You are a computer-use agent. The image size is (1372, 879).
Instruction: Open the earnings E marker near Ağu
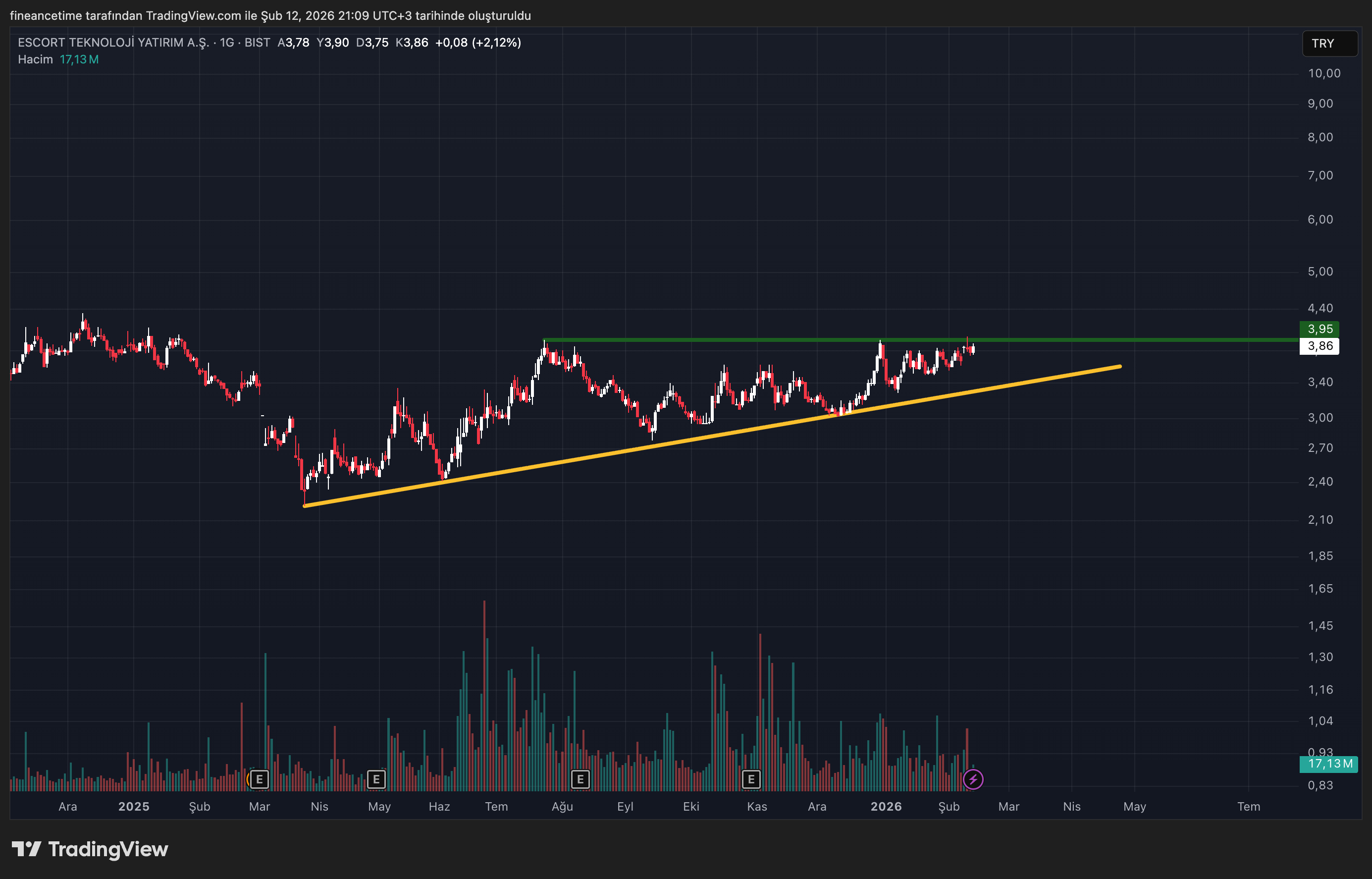[580, 779]
